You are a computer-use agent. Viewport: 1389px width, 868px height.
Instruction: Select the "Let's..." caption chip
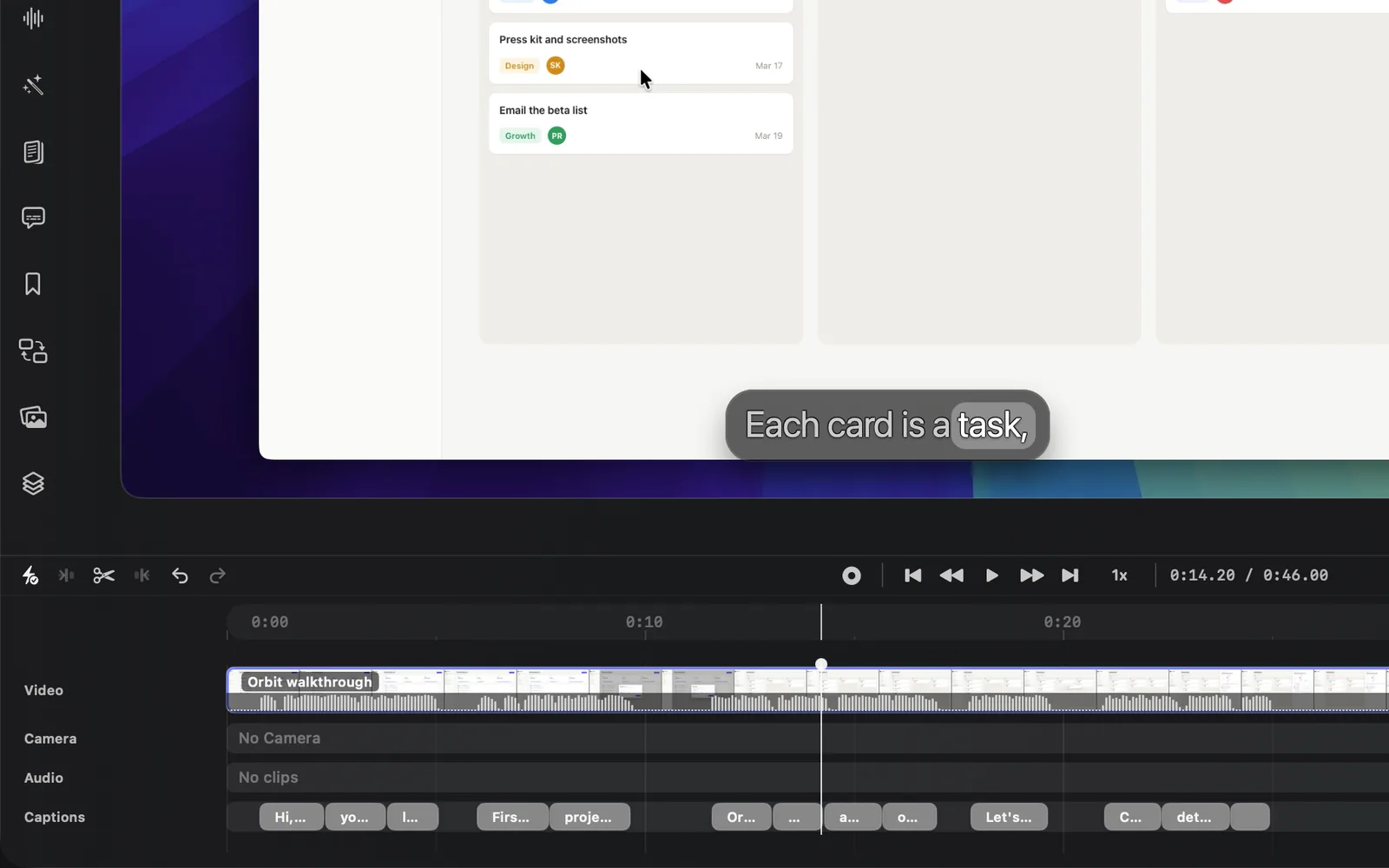pyautogui.click(x=1009, y=817)
